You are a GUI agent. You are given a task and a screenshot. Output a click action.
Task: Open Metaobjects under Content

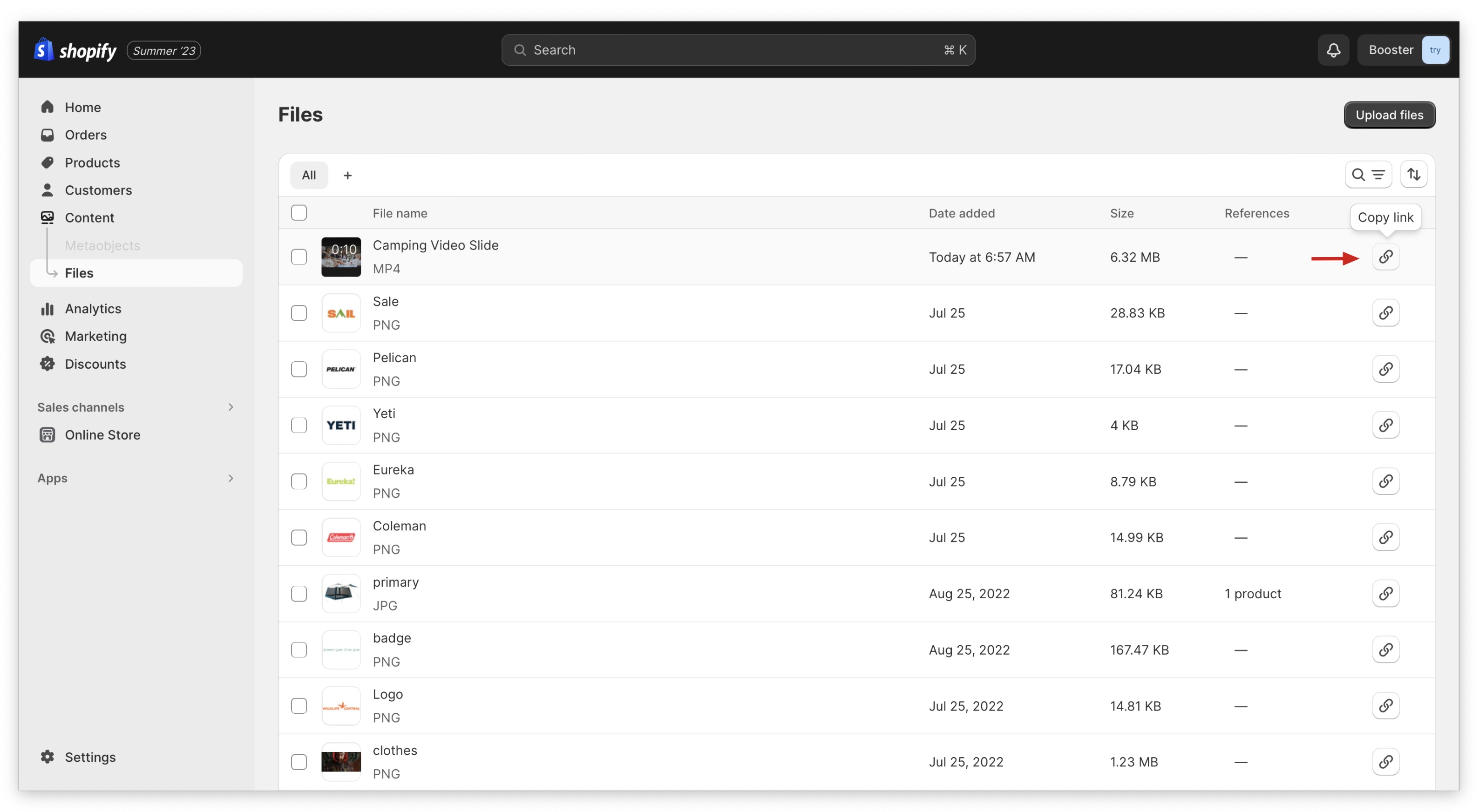coord(102,246)
